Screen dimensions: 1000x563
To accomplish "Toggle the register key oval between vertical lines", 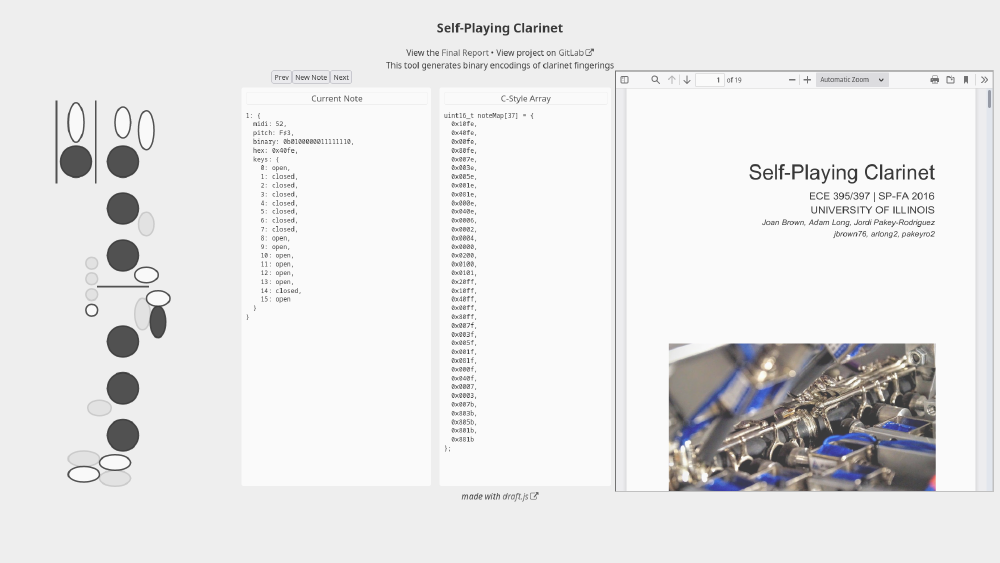I will point(76,122).
